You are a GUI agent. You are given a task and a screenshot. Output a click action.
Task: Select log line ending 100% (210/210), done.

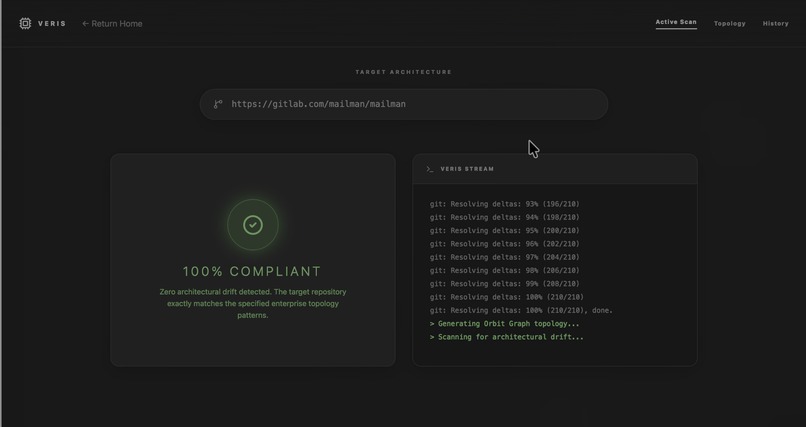coord(521,310)
